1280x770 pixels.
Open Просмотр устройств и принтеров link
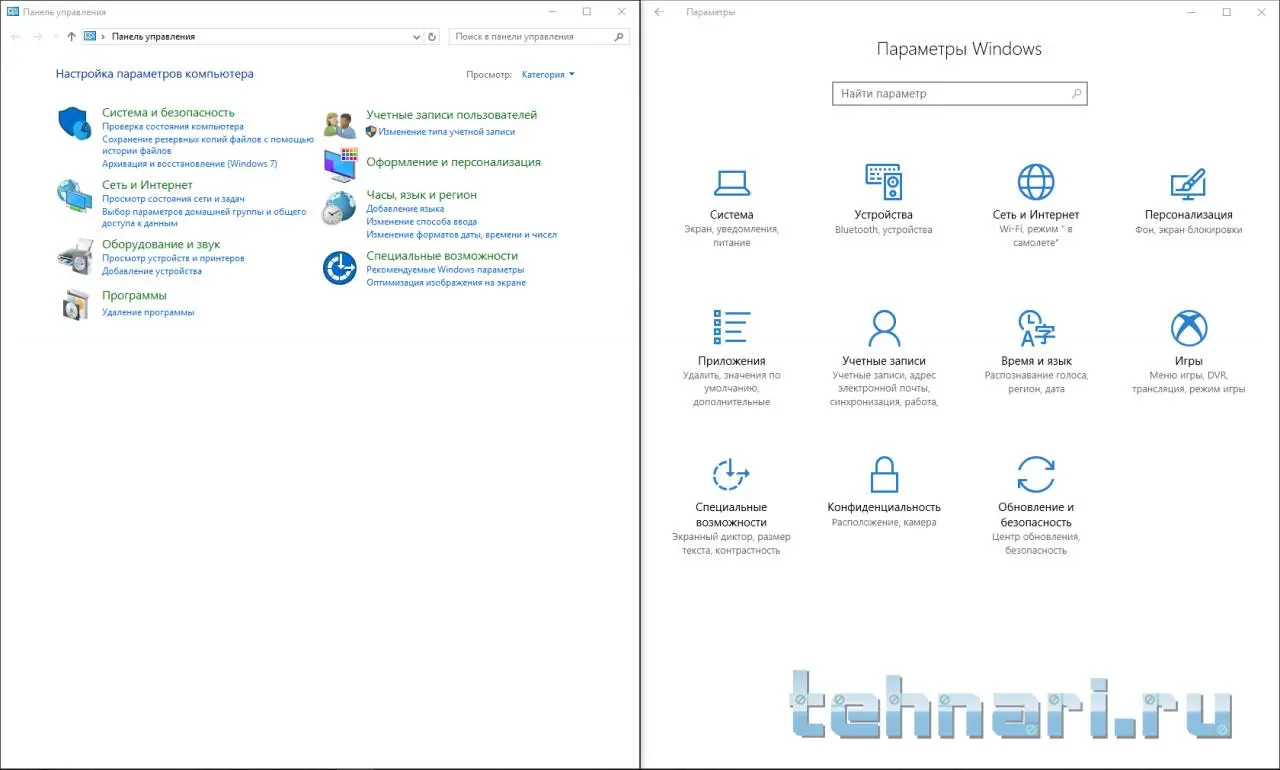173,258
